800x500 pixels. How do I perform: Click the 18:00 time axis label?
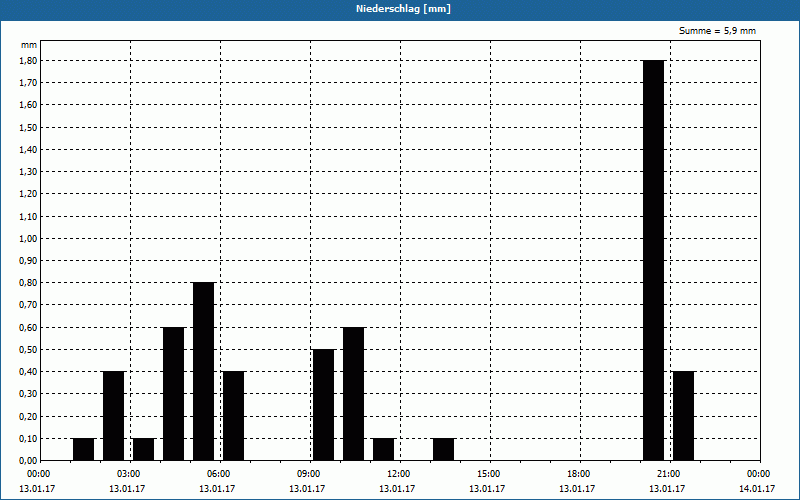tap(579, 474)
